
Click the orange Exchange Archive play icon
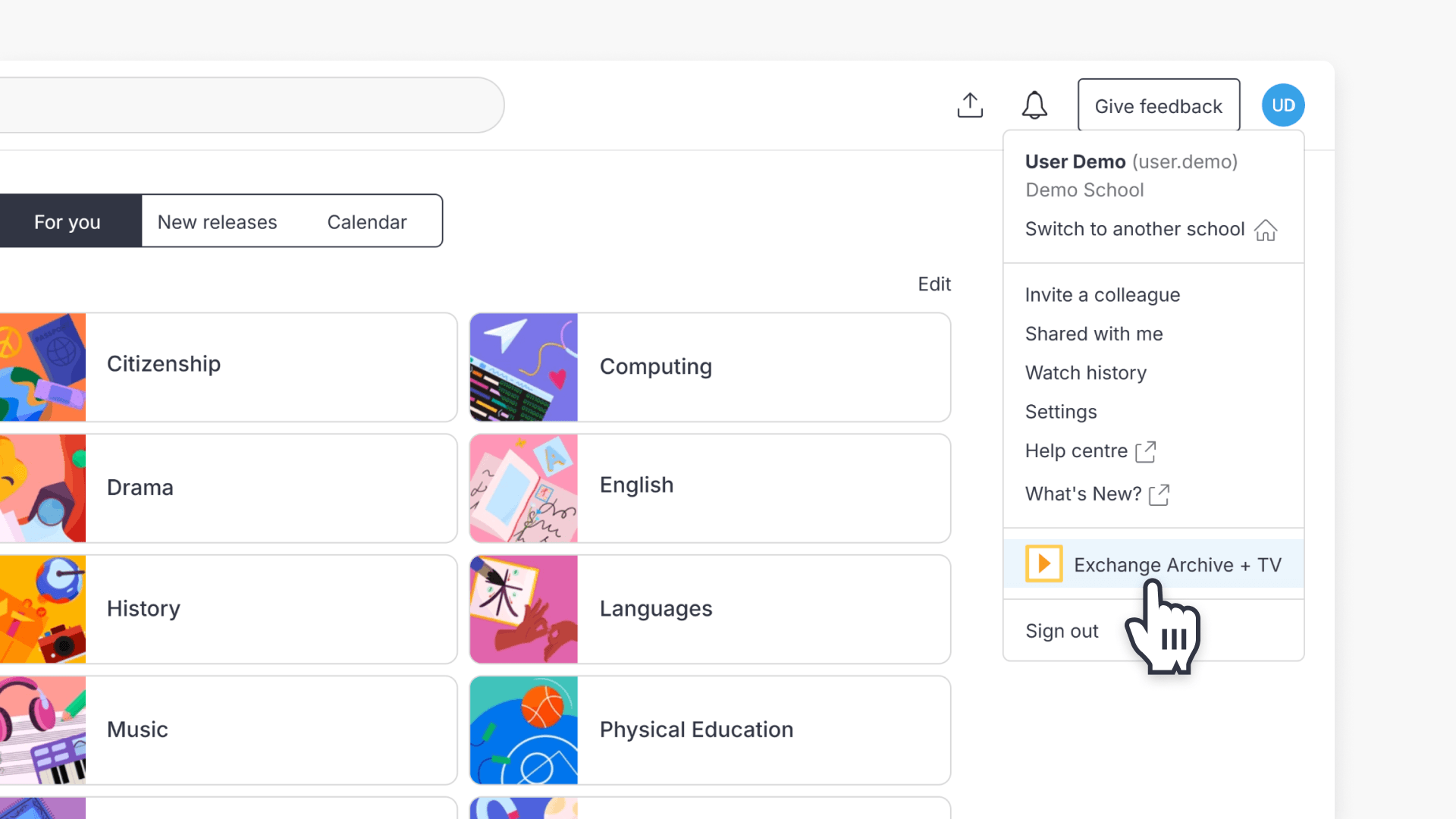click(1043, 564)
